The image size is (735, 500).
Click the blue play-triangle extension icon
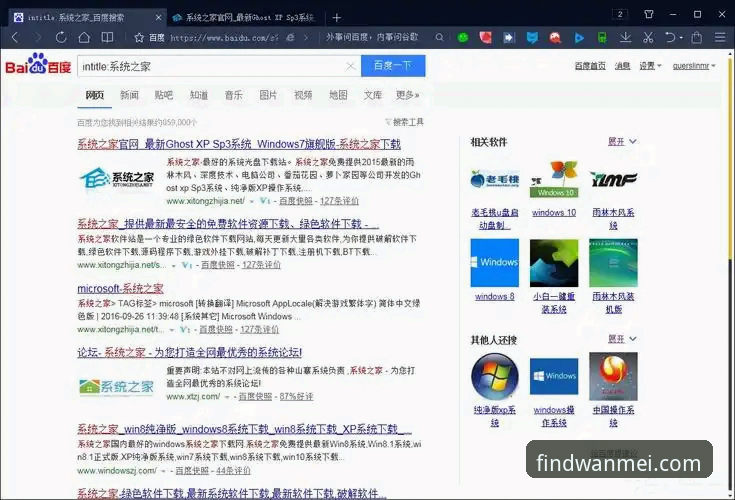coord(579,38)
